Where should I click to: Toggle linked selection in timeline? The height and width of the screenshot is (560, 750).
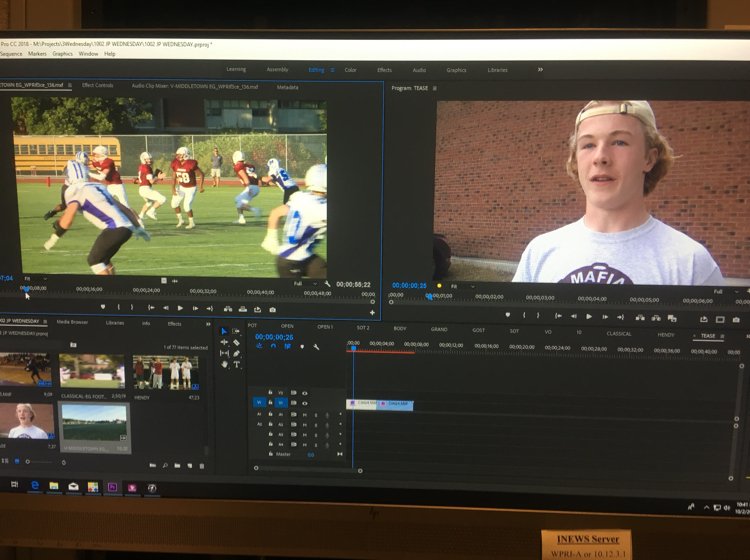click(x=287, y=346)
